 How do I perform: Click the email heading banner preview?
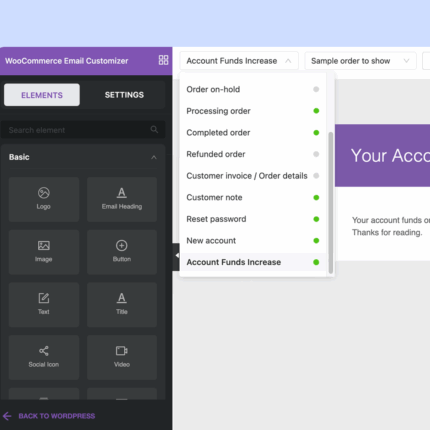click(x=382, y=155)
